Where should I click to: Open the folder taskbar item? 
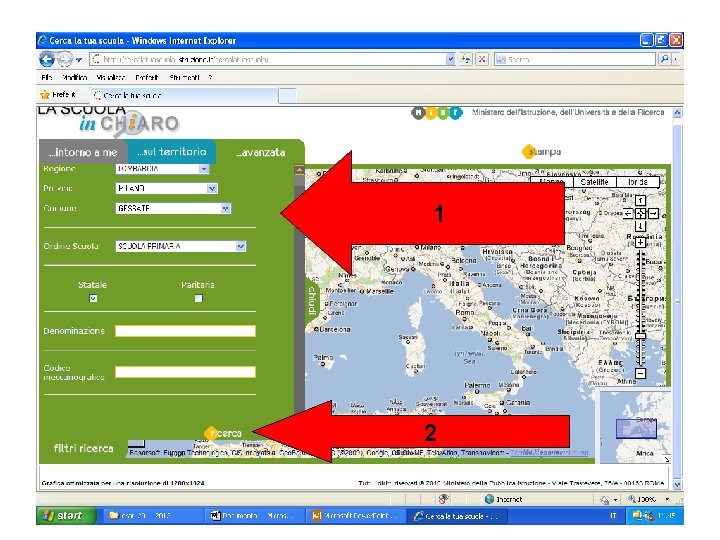(152, 516)
